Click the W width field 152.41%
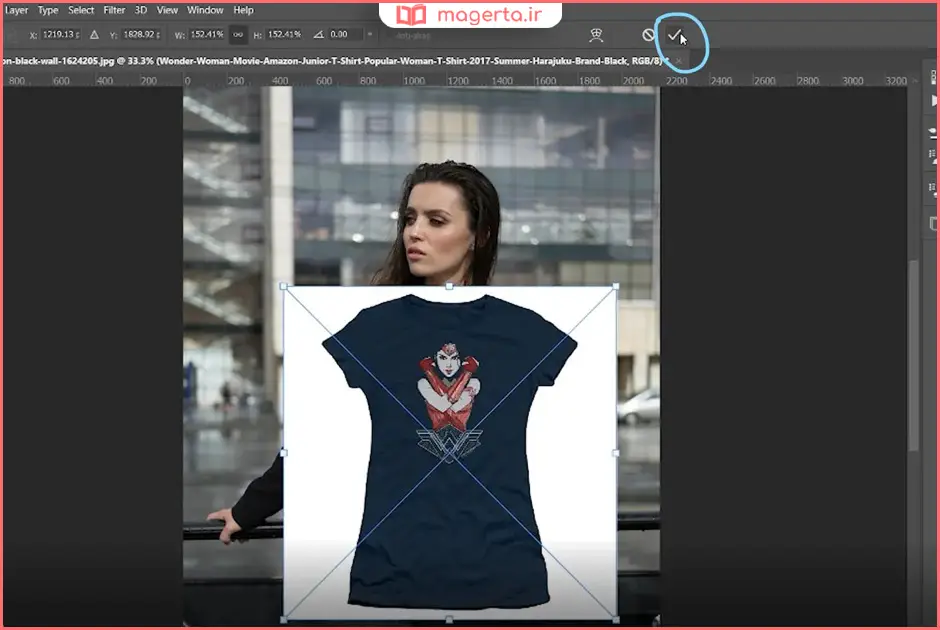 207,35
